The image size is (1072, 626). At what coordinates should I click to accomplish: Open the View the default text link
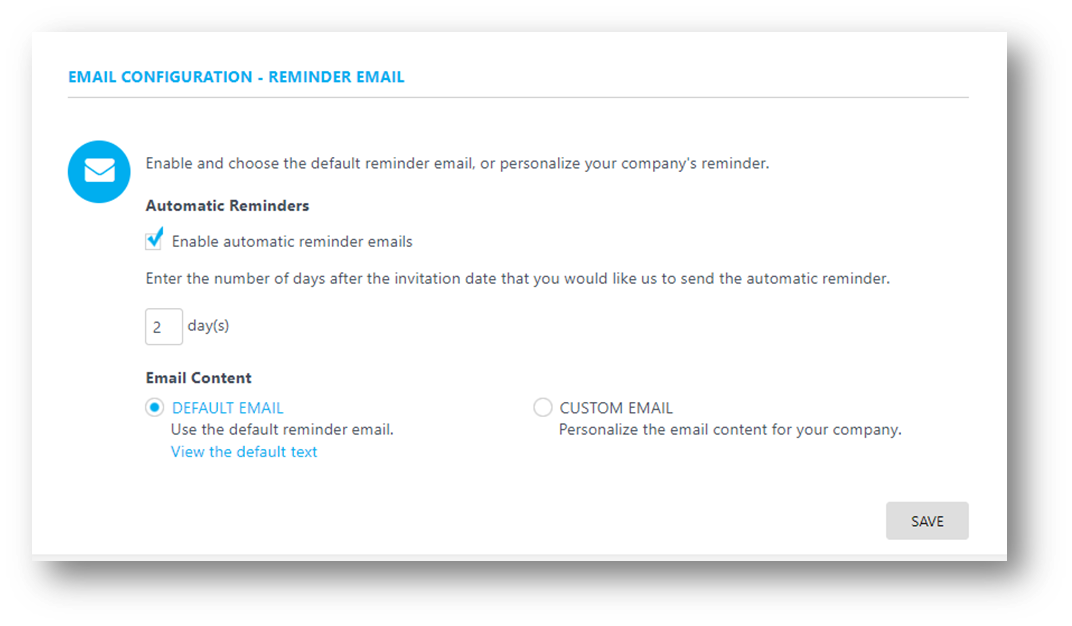pos(244,452)
